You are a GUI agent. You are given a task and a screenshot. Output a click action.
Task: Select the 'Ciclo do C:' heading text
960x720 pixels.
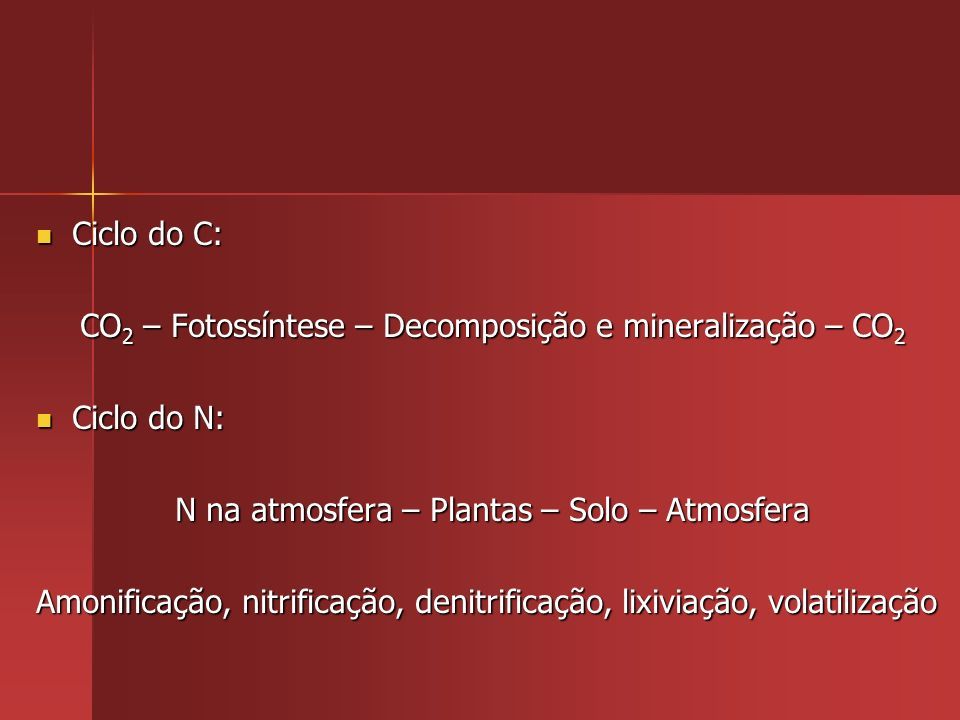[147, 234]
